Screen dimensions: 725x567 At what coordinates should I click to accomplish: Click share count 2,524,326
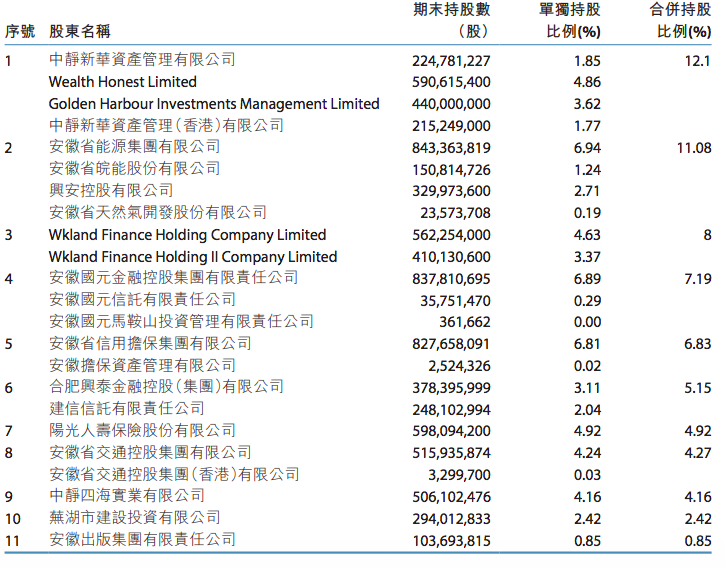point(459,366)
